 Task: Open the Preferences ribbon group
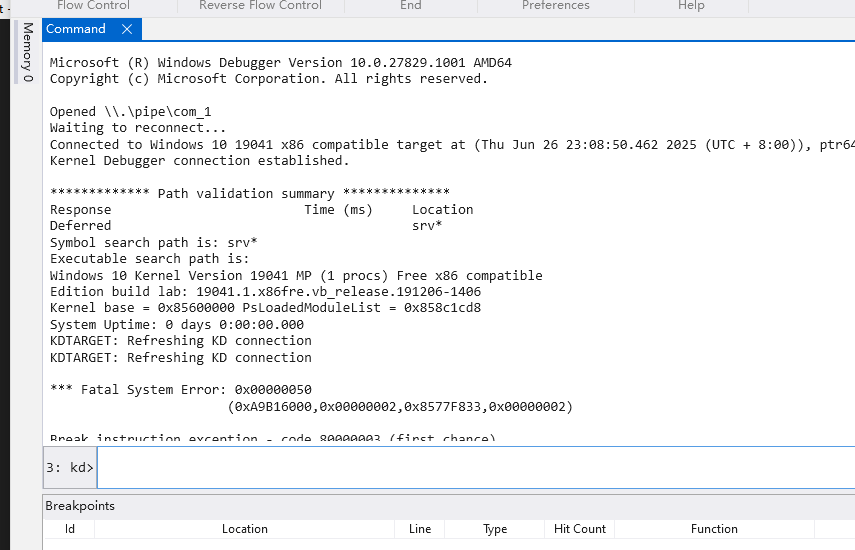[555, 6]
